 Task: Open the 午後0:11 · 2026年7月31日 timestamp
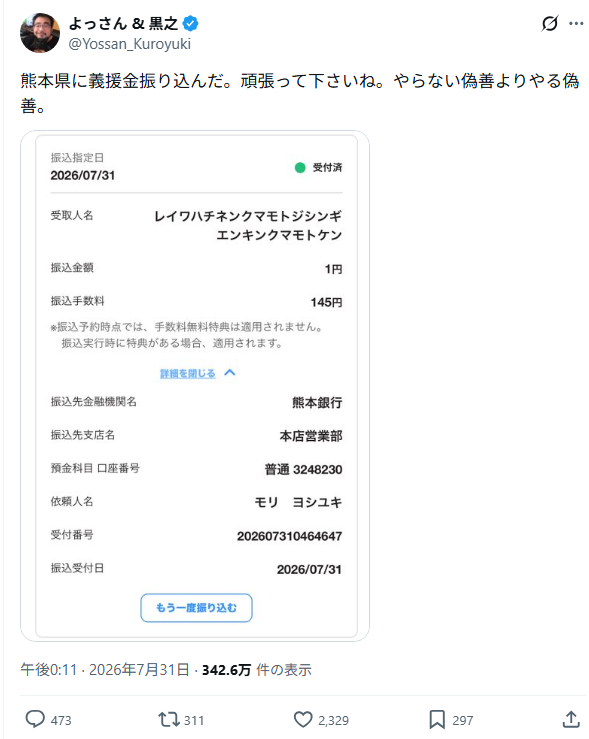pos(105,670)
